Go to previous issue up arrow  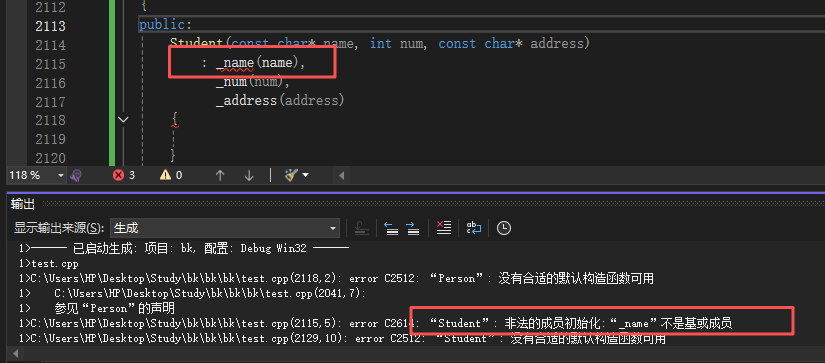tap(220, 175)
